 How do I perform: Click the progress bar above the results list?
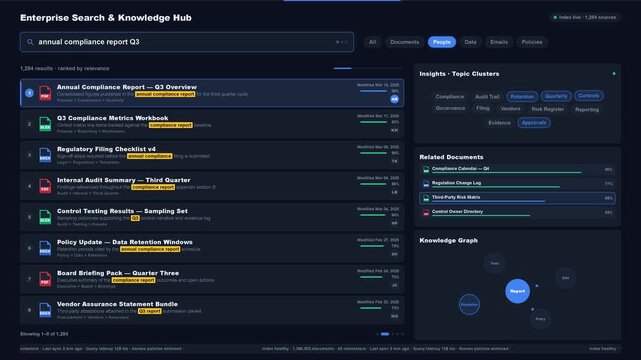(369, 68)
